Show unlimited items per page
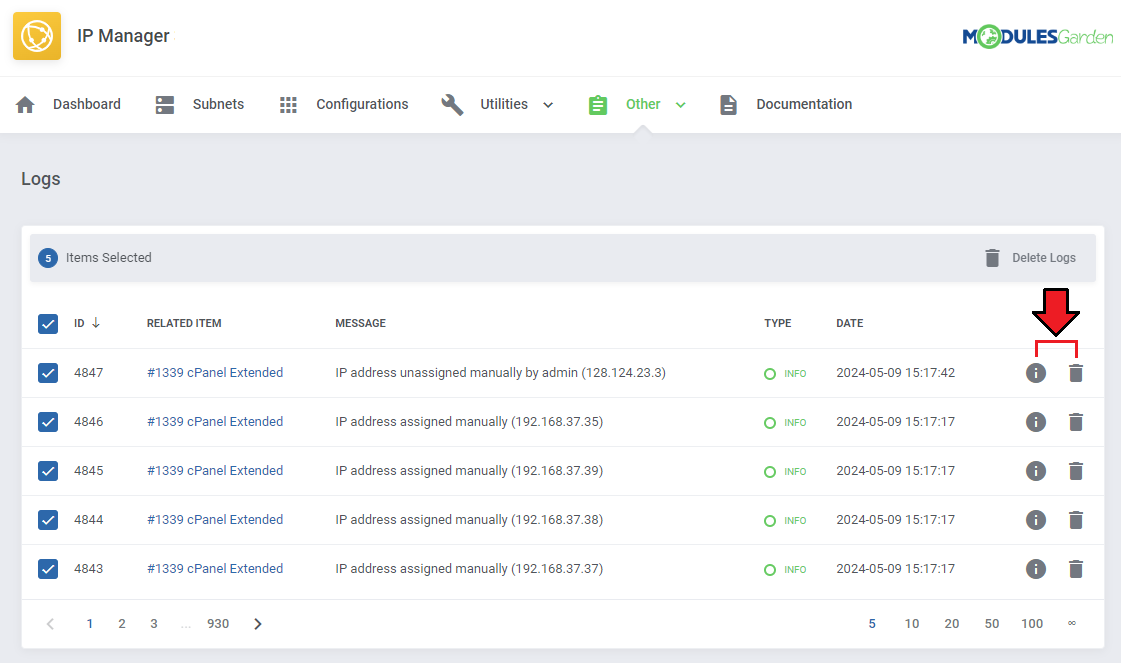Image resolution: width=1121 pixels, height=663 pixels. point(1072,624)
